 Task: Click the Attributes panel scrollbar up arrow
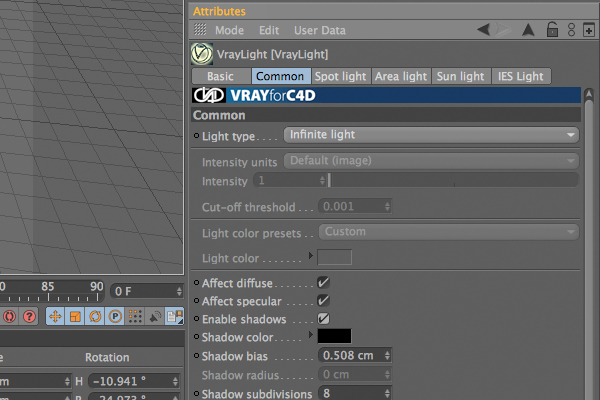[x=589, y=94]
